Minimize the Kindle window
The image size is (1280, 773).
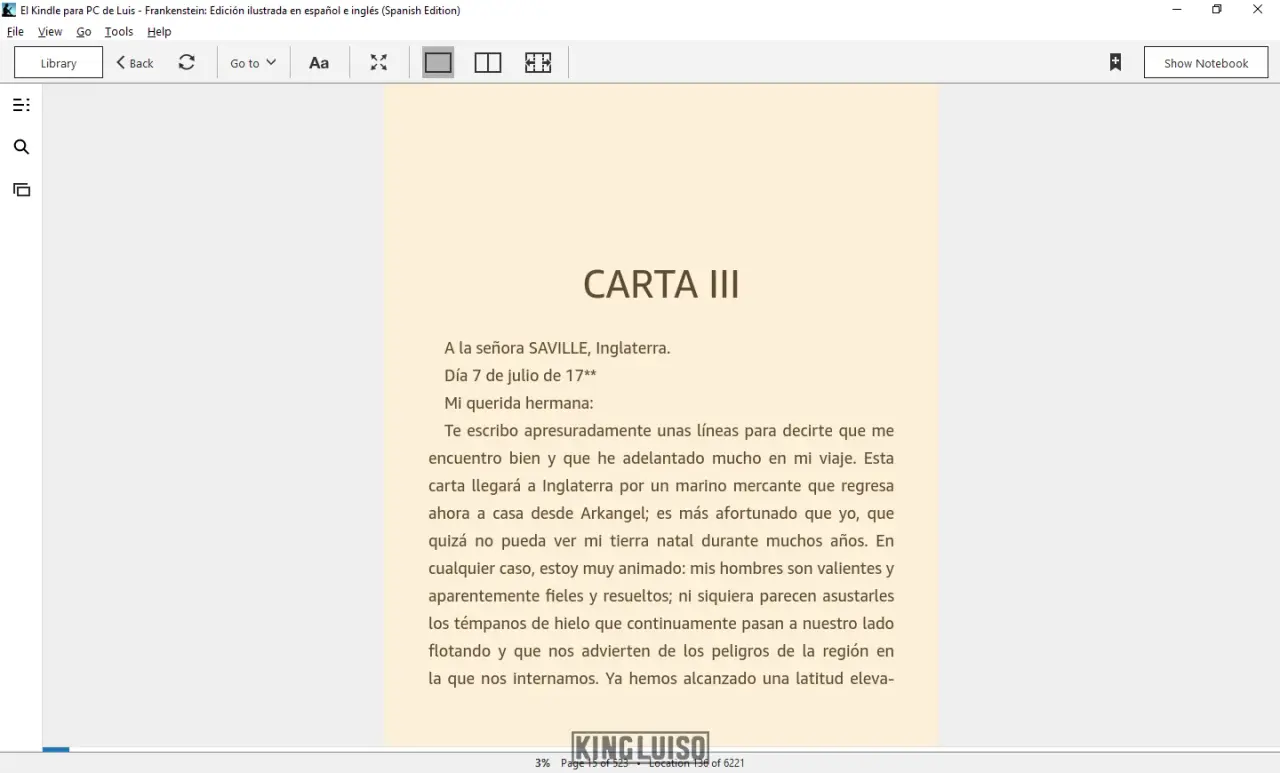pos(1177,10)
